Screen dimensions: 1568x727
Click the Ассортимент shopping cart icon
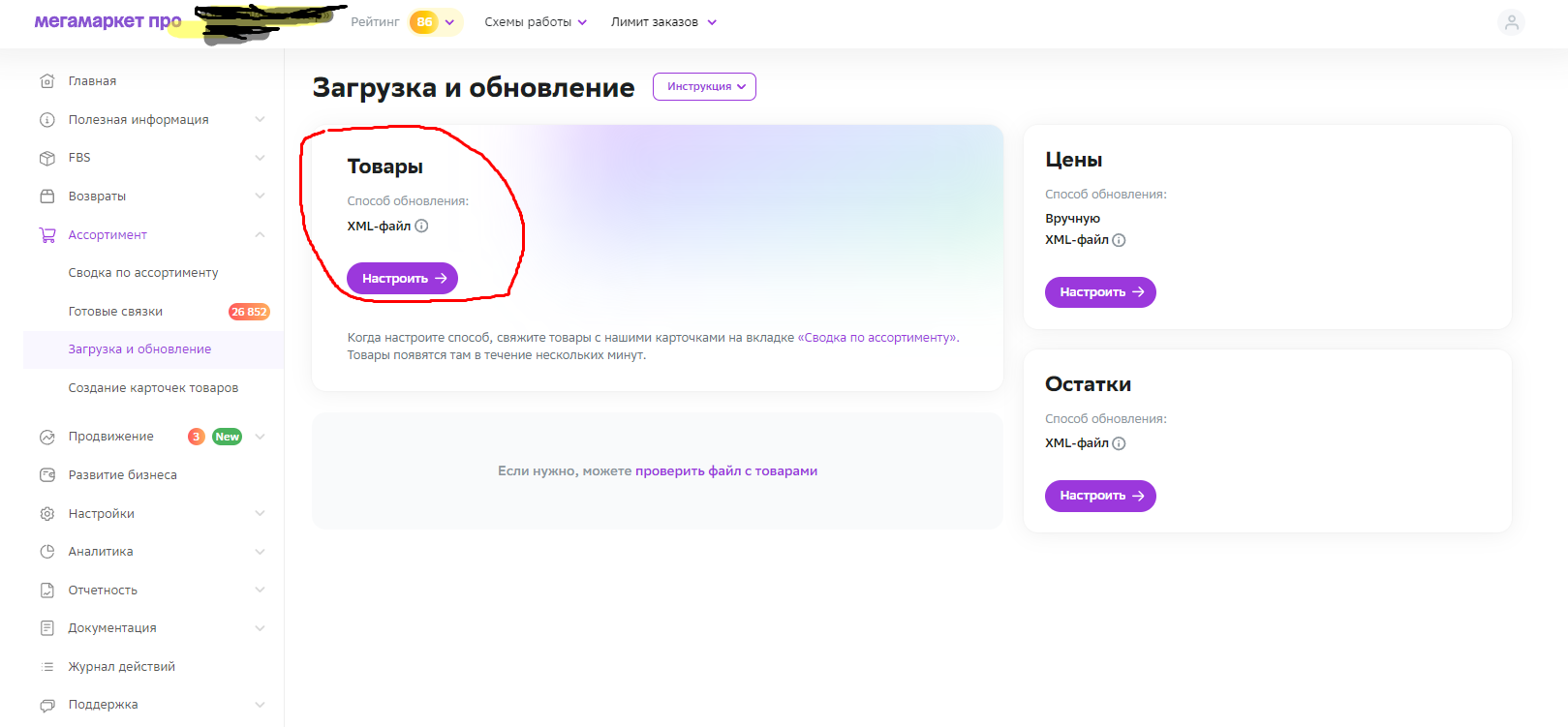pos(46,234)
